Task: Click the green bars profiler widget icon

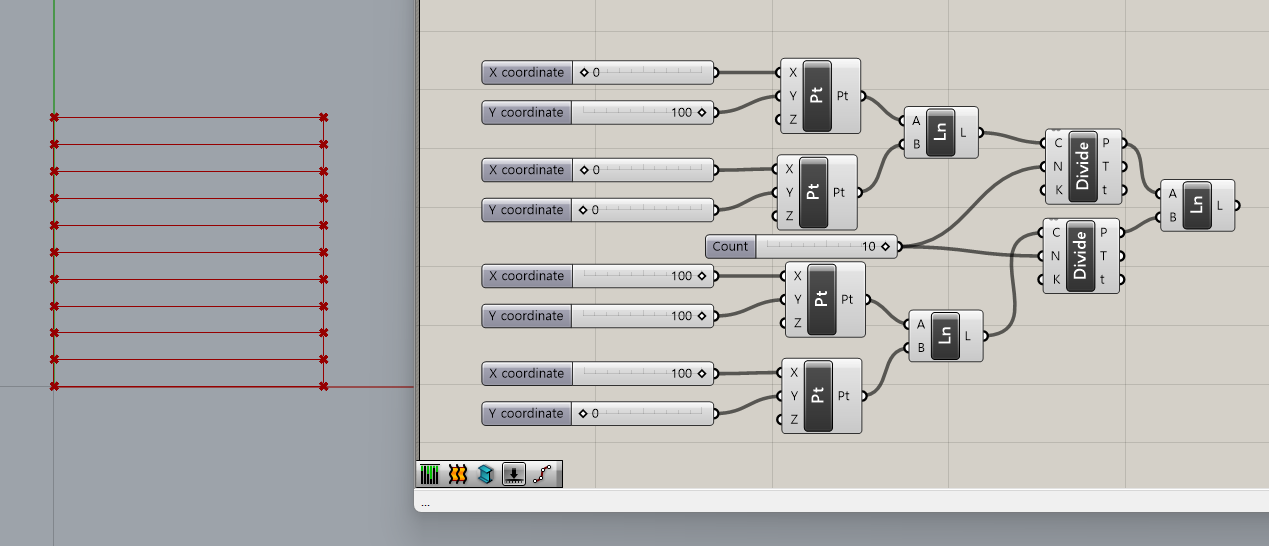Action: 430,474
